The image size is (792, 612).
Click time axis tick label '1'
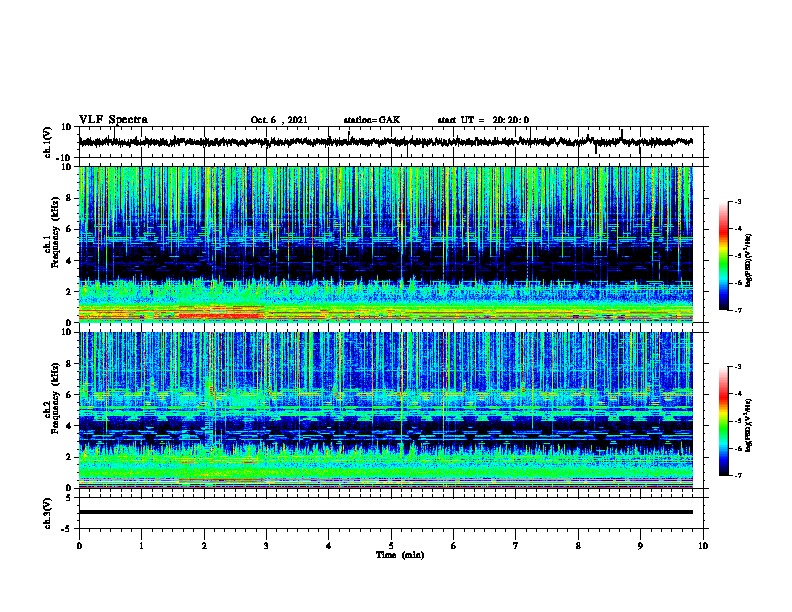[141, 546]
